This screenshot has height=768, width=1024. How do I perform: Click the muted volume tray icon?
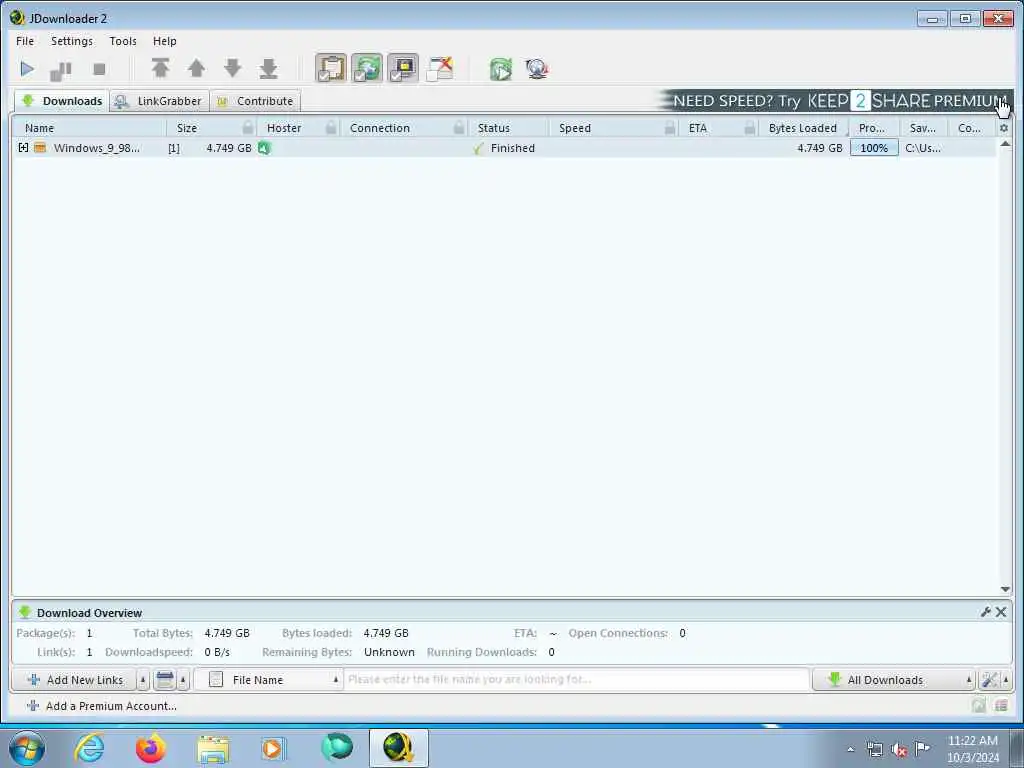[x=899, y=749]
